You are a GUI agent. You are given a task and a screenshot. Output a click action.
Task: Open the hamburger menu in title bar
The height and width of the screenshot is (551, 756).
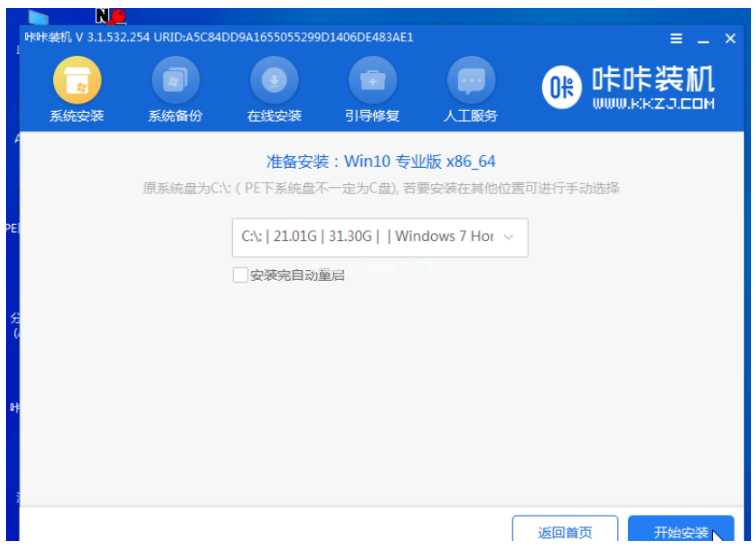click(676, 39)
